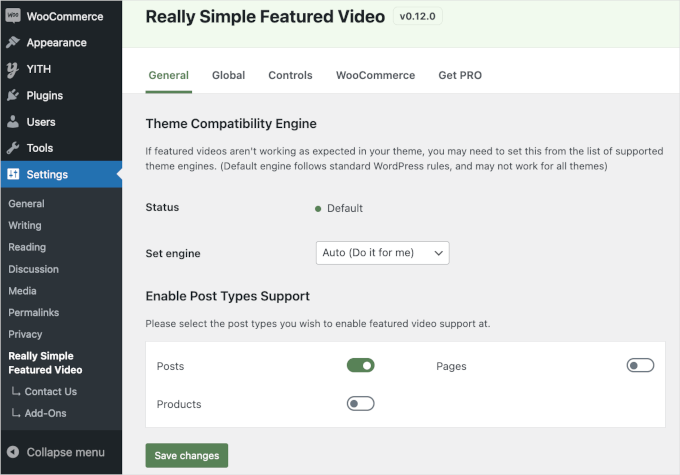Open Permalinks settings in sidebar
This screenshot has width=680, height=475.
[x=34, y=313]
